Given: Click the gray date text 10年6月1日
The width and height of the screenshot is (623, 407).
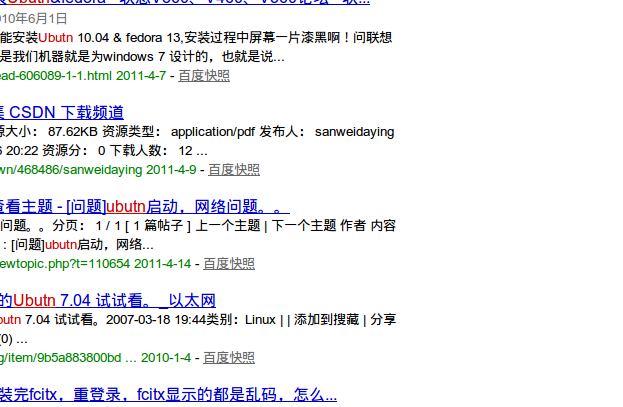Looking at the screenshot, I should click(x=33, y=19).
